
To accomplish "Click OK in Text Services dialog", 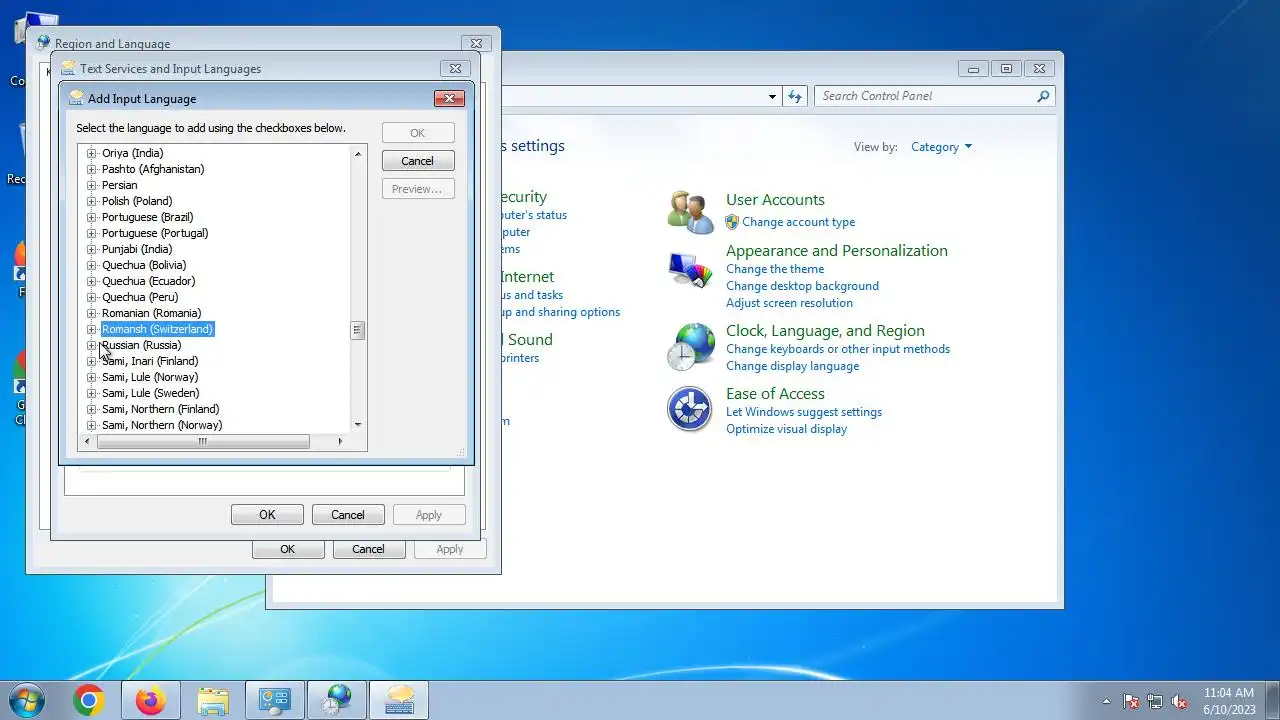I will tap(267, 515).
